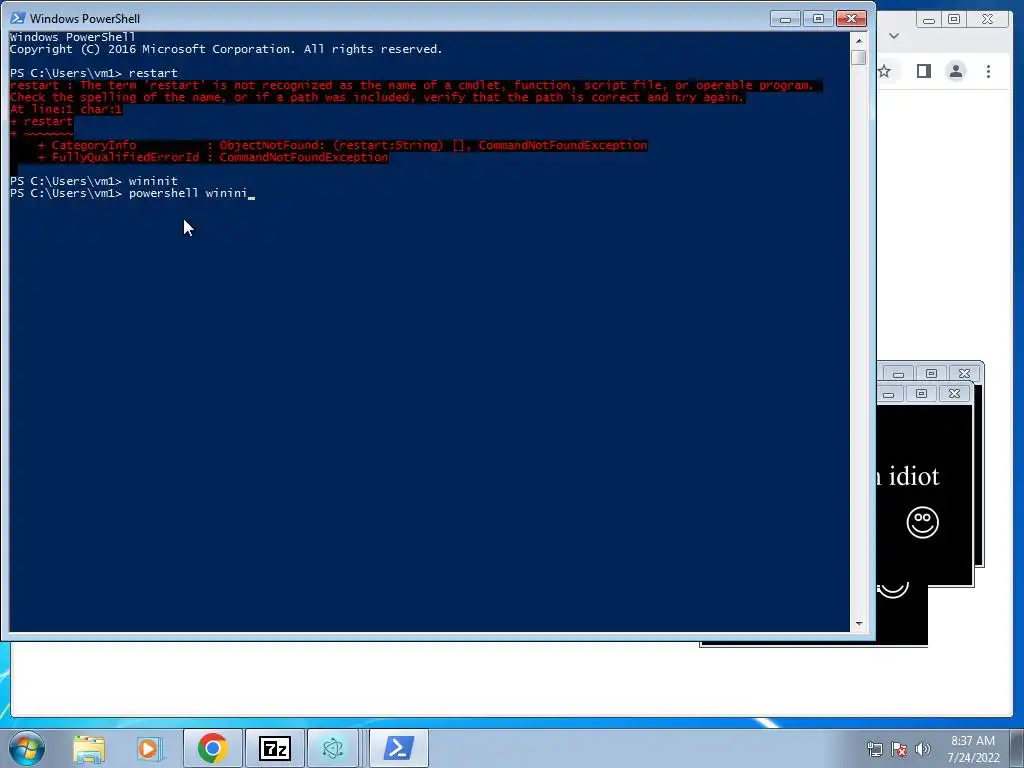Click the PowerShell window title icon
Image resolution: width=1024 pixels, height=768 pixels.
(x=17, y=18)
